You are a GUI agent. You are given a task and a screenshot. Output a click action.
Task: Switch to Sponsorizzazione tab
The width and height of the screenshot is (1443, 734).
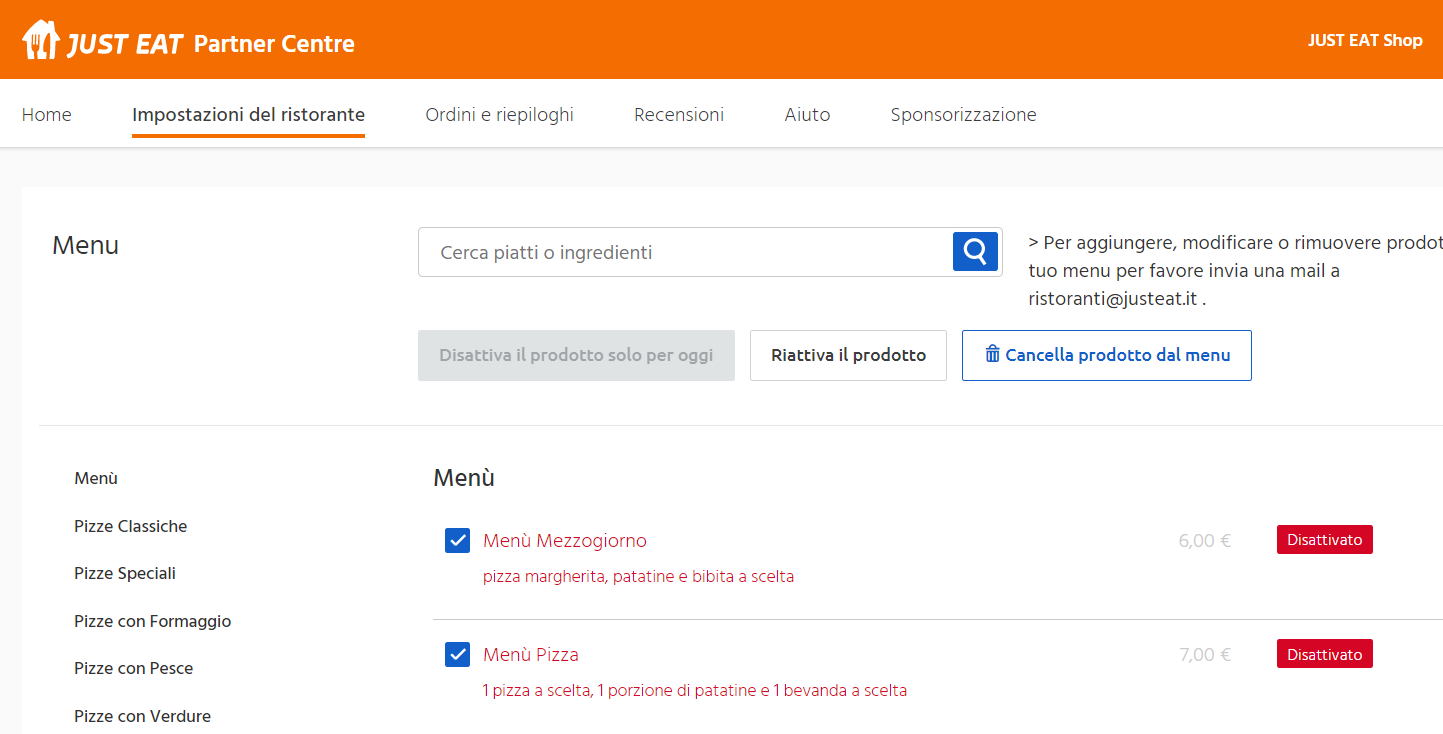(x=963, y=115)
